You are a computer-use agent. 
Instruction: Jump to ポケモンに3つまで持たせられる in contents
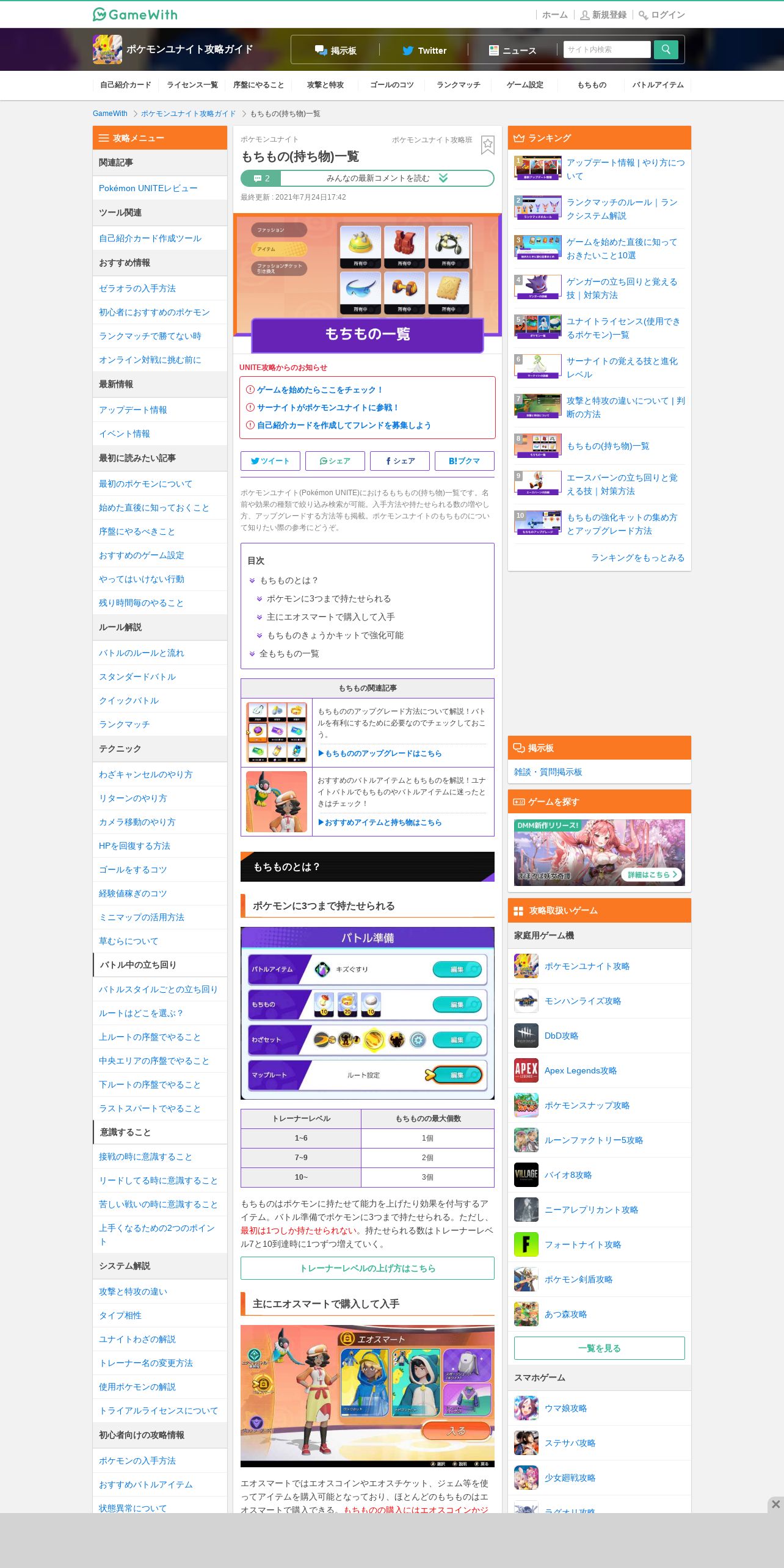328,598
